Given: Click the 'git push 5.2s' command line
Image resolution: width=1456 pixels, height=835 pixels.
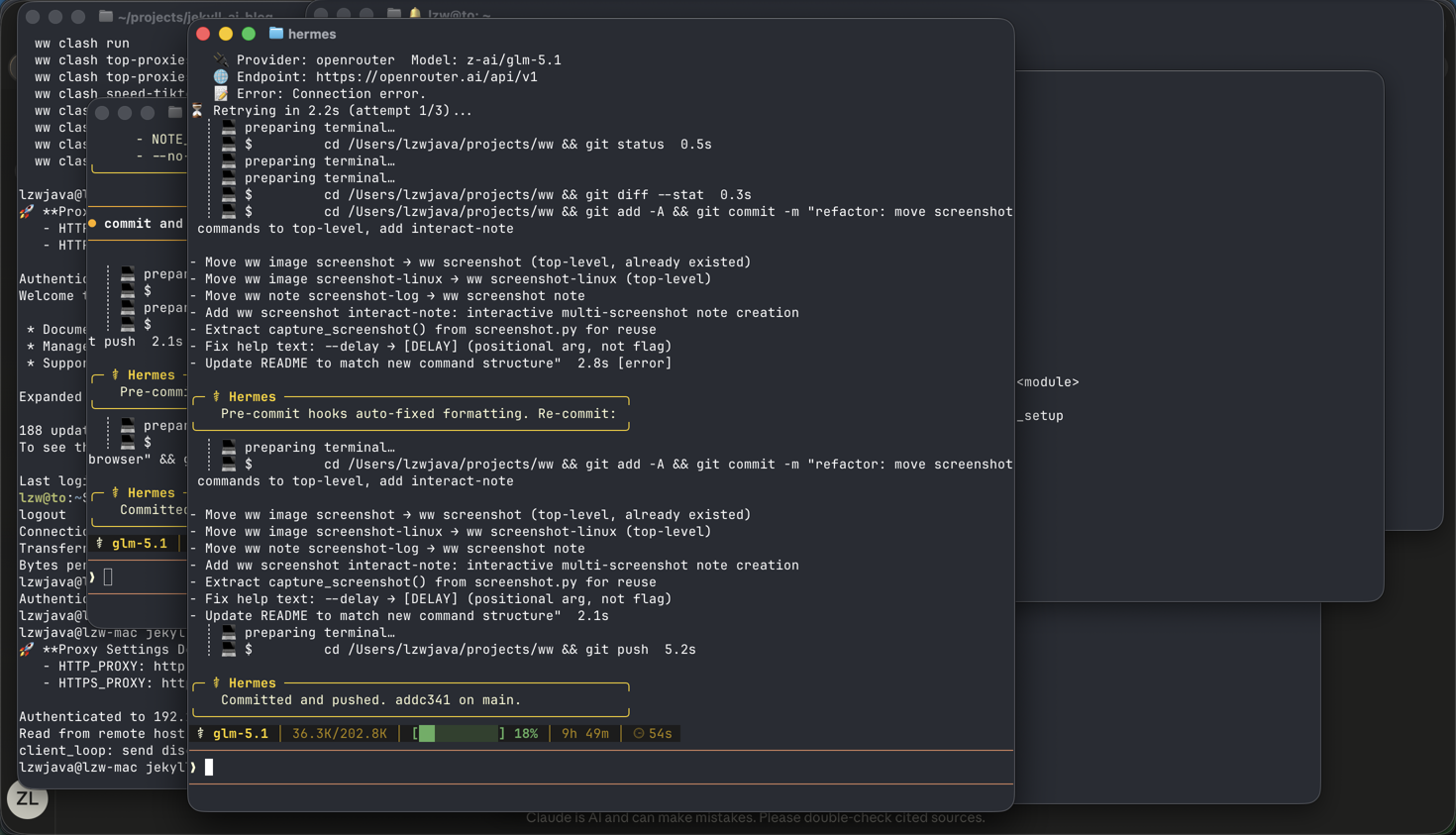Looking at the screenshot, I should 469,649.
